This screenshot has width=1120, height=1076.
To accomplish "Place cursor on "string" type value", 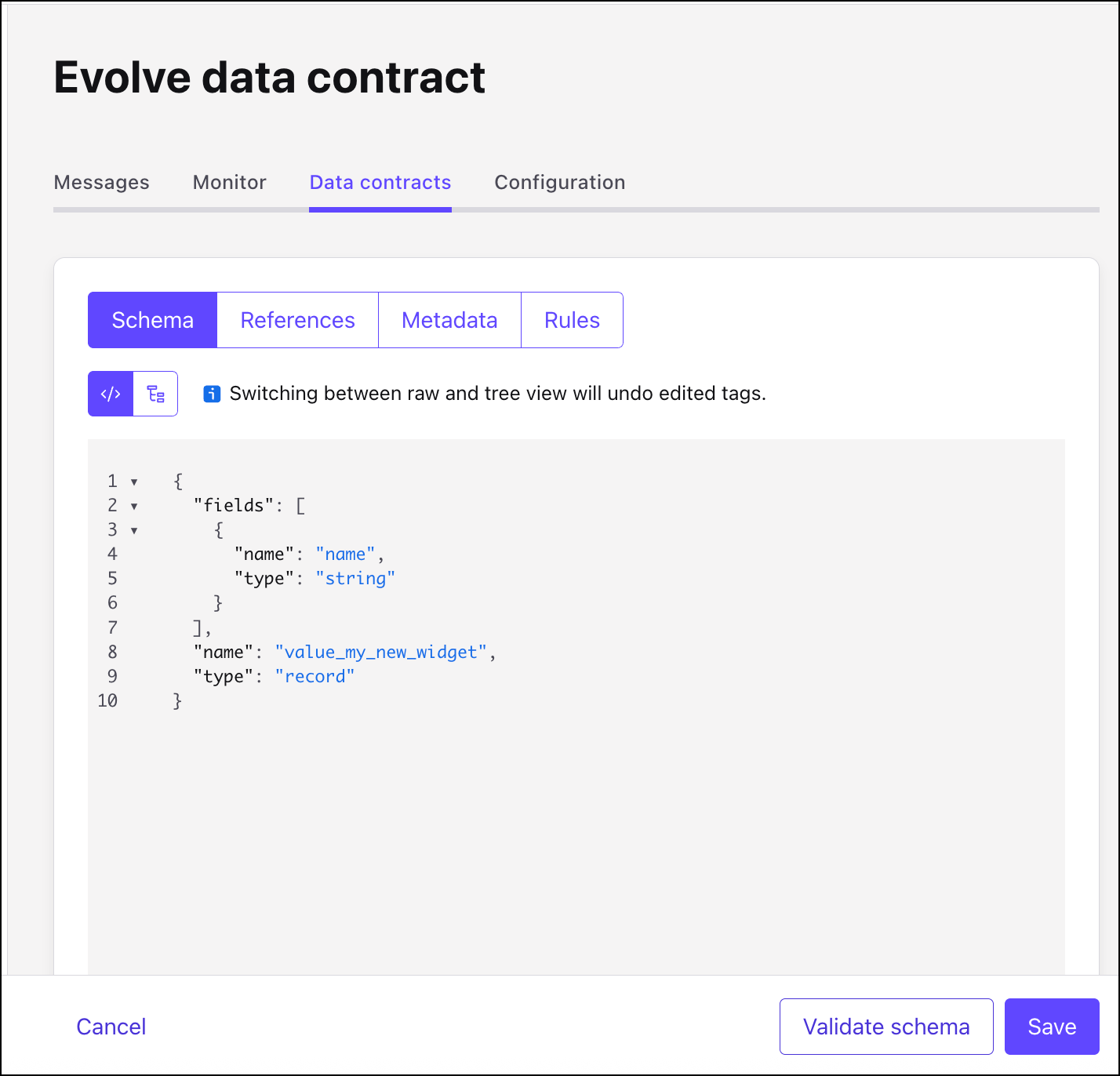I will tap(355, 579).
